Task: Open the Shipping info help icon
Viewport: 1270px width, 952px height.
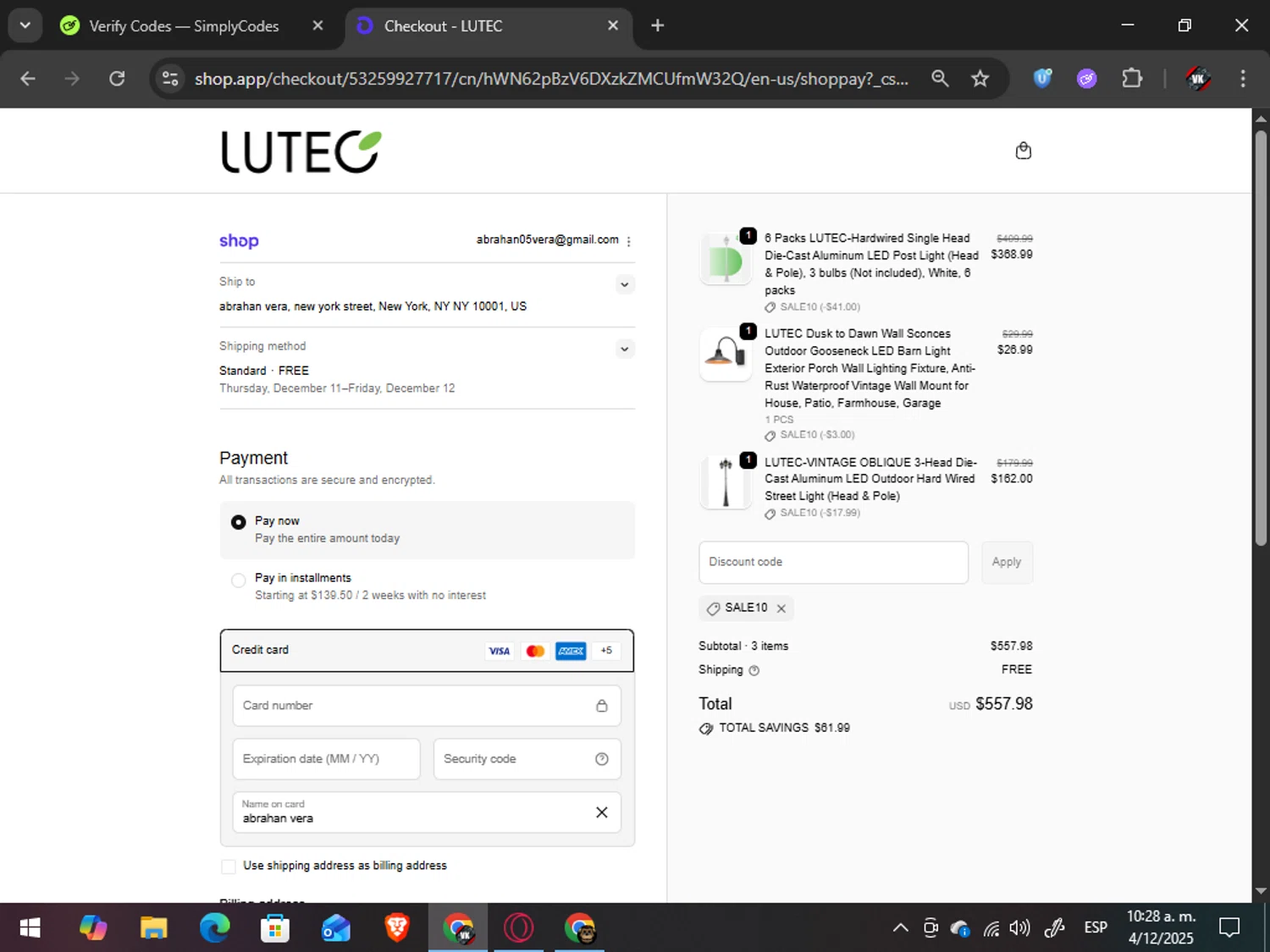Action: point(754,670)
